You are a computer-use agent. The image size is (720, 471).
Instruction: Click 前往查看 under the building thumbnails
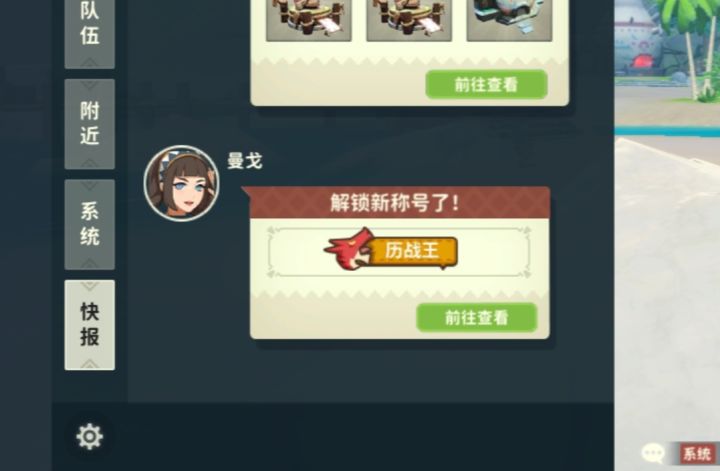point(486,84)
